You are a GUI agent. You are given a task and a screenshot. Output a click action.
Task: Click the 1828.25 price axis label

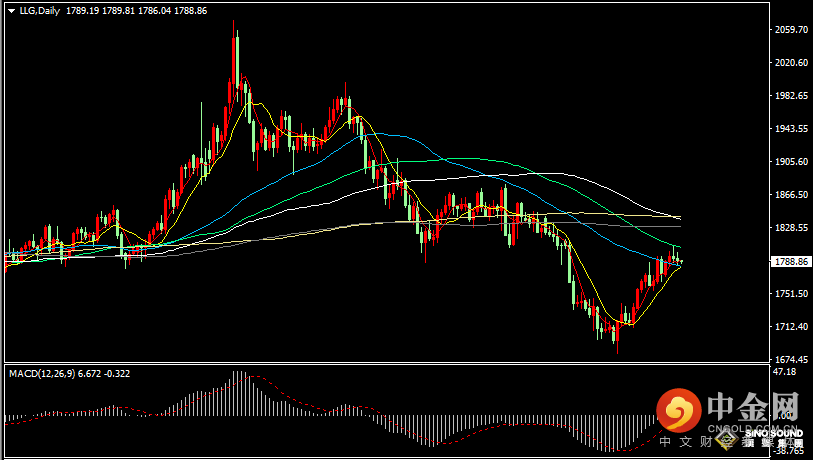tap(790, 228)
